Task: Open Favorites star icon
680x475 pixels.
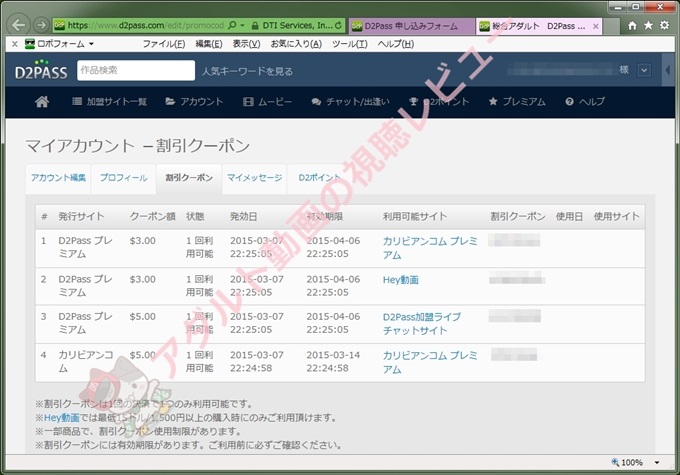Action: point(648,26)
